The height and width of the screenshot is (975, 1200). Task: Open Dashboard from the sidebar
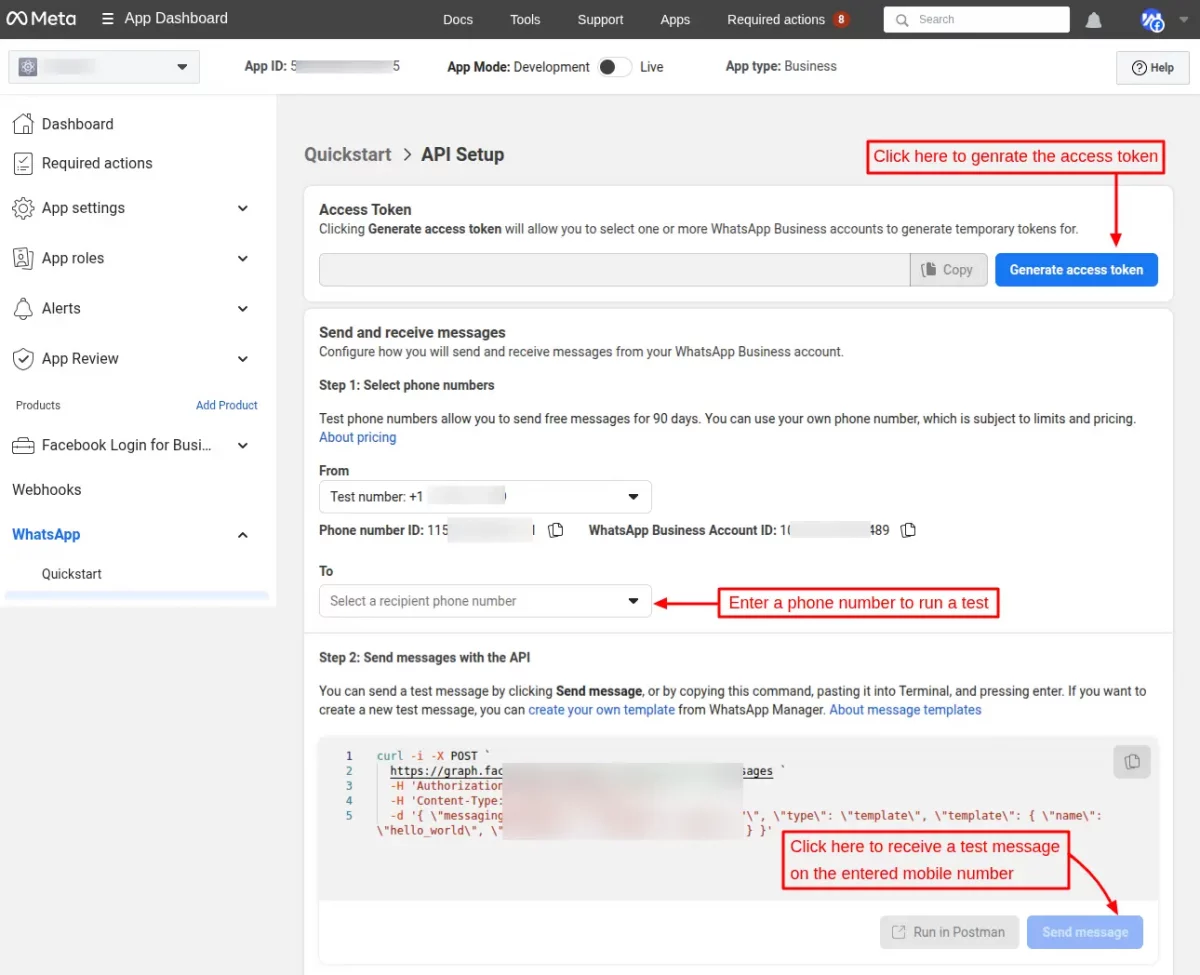[x=77, y=123]
